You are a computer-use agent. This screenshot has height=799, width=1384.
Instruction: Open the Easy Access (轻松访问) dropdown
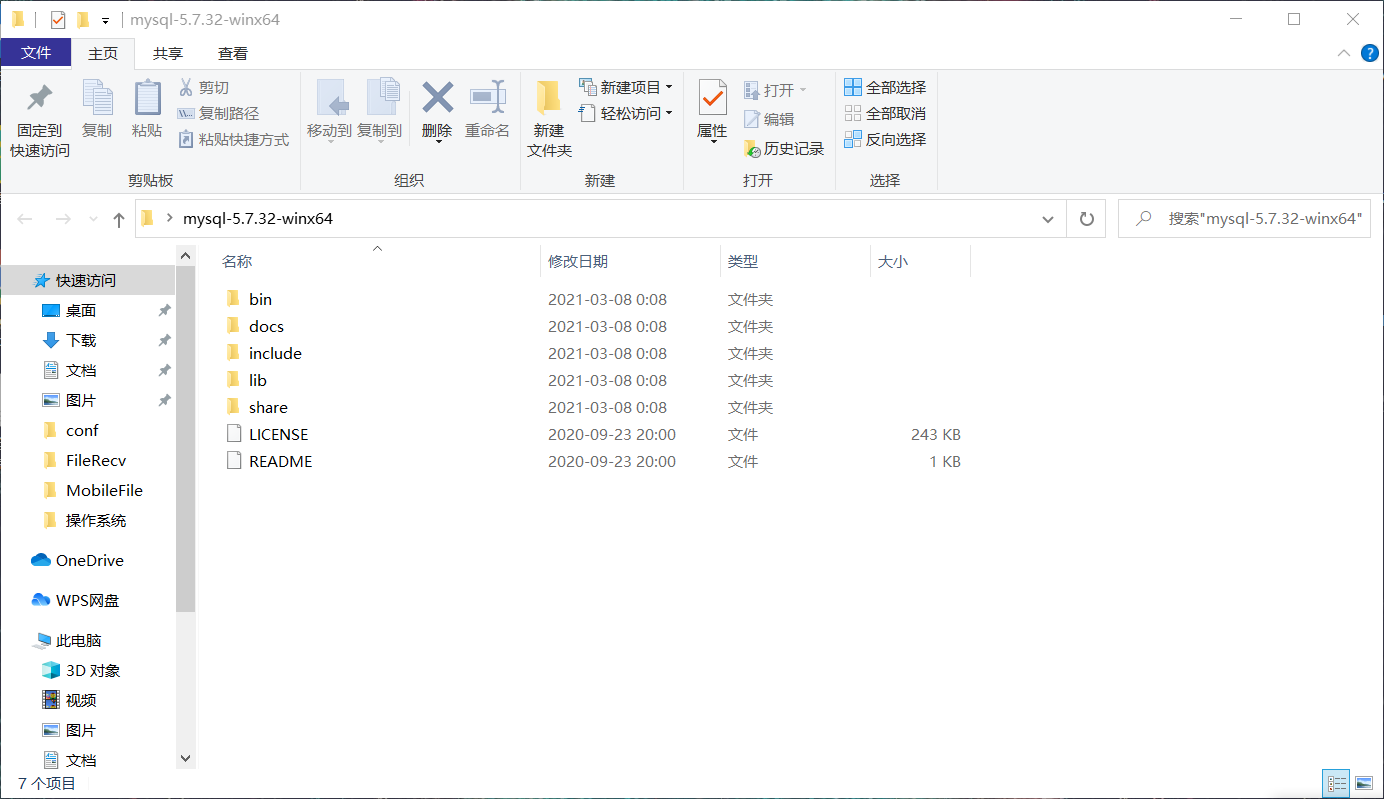pyautogui.click(x=626, y=114)
